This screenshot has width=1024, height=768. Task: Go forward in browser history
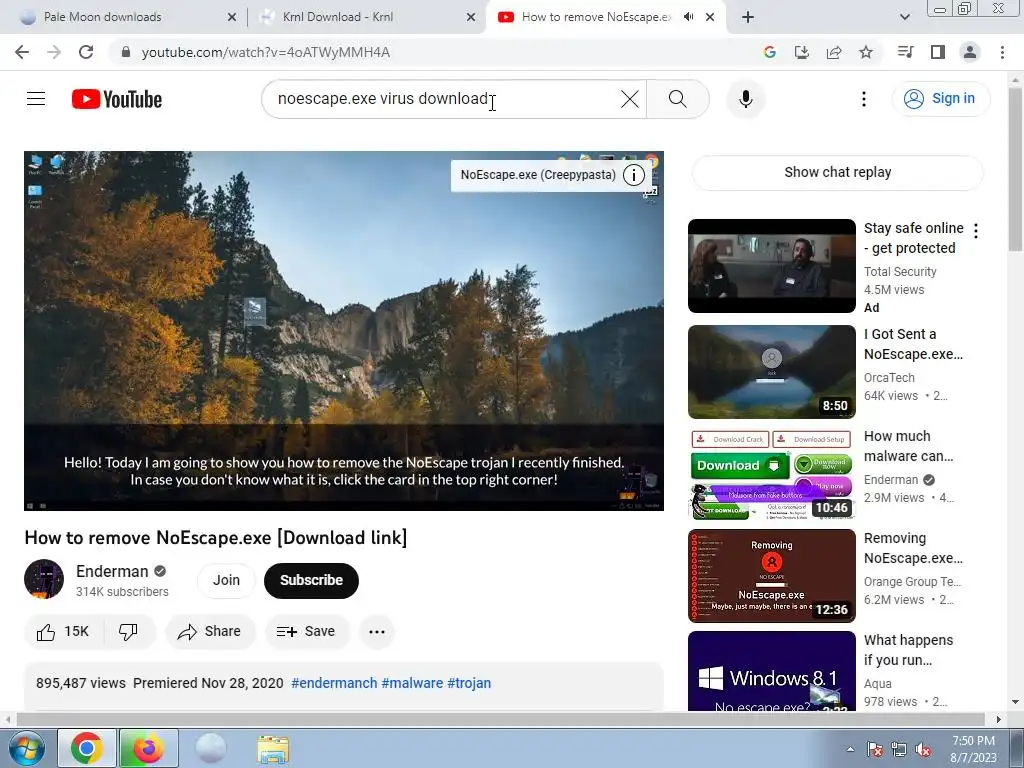tap(54, 52)
